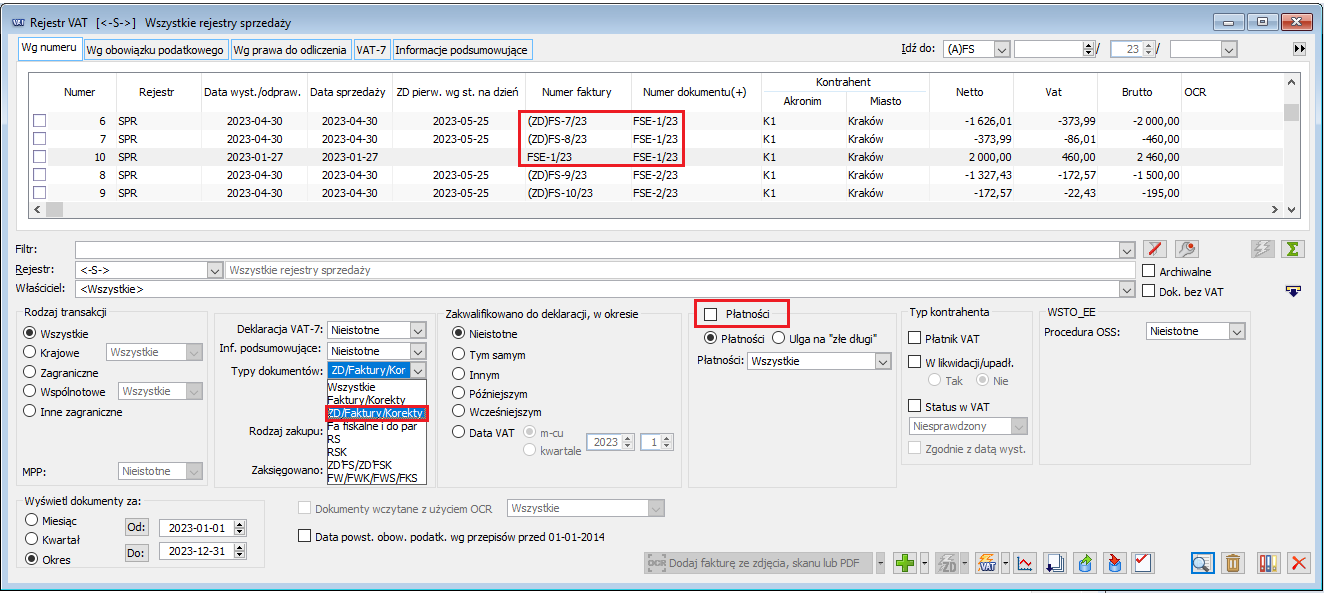Screen dimensions: 1325x594
Task: Click the Brutto column header
Action: point(1136,92)
